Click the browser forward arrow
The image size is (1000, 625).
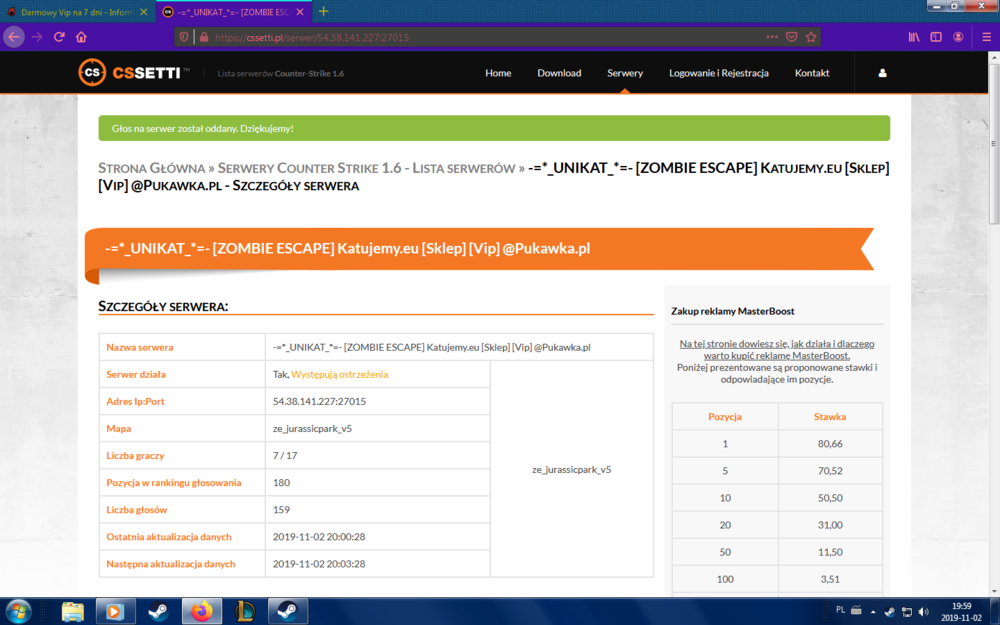click(x=37, y=37)
